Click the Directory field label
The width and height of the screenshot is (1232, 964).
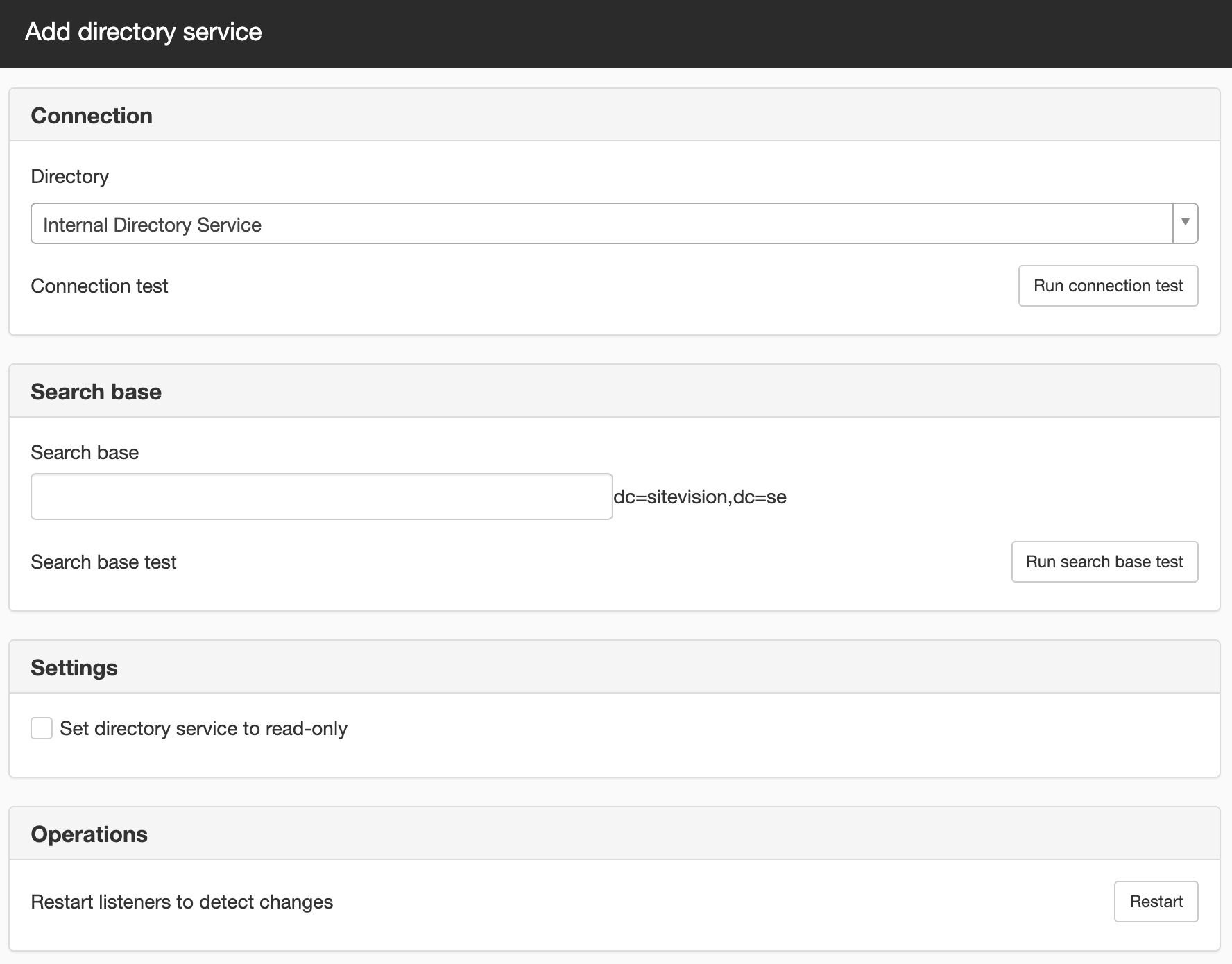(70, 176)
